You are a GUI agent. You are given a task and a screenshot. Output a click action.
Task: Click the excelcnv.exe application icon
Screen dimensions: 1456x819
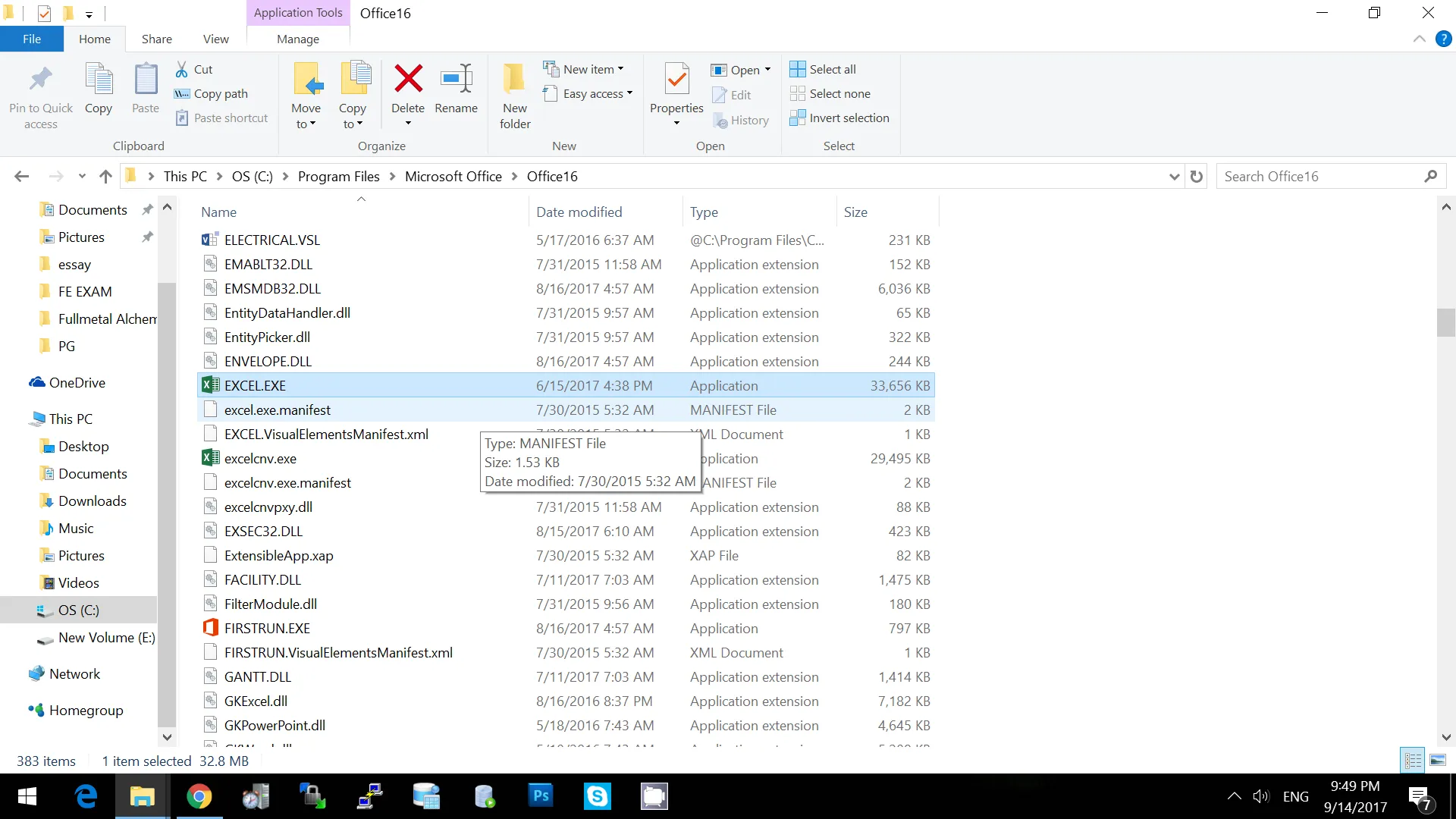(x=210, y=458)
